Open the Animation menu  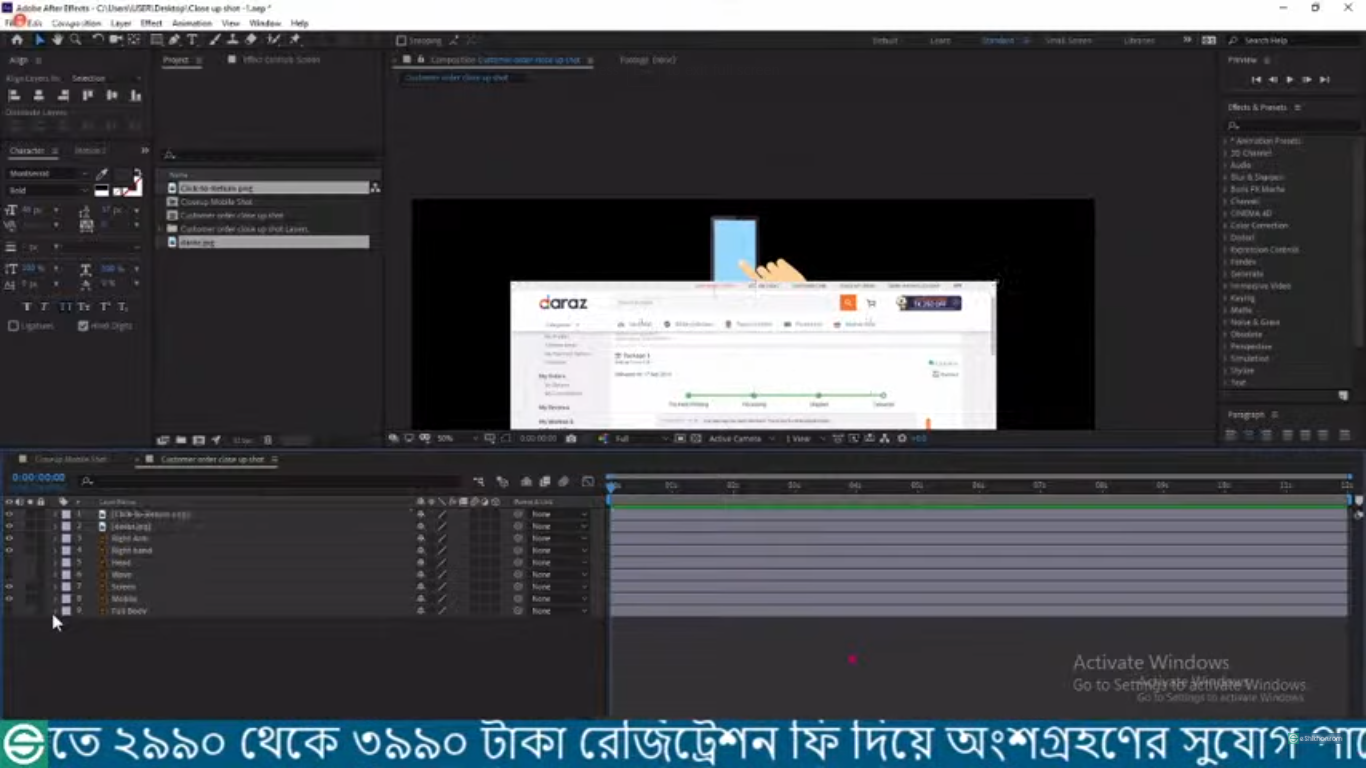coord(192,23)
